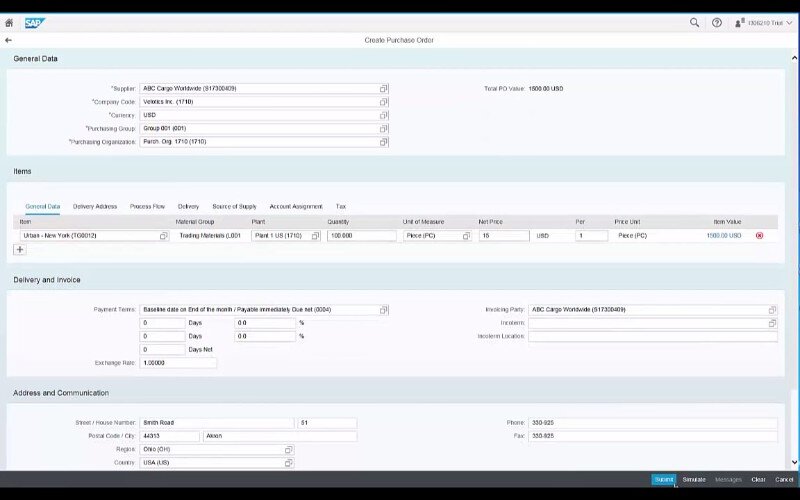Open the search magnifier icon
The width and height of the screenshot is (800, 500).
[x=695, y=22]
